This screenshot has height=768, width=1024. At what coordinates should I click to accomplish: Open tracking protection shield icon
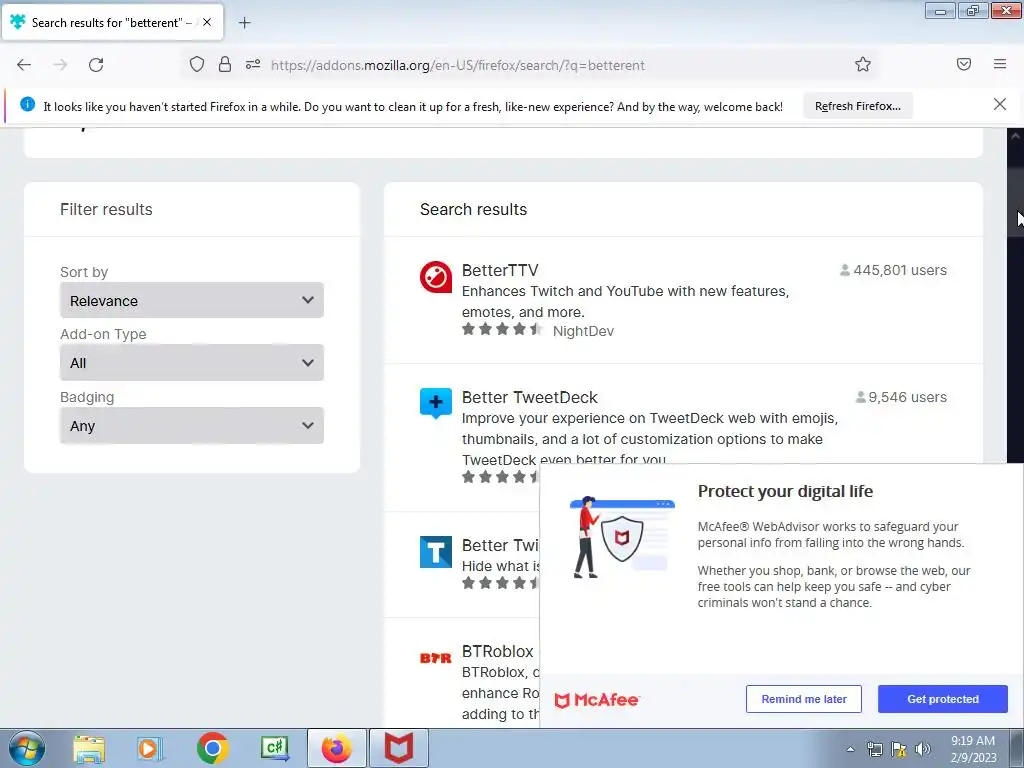pyautogui.click(x=197, y=64)
